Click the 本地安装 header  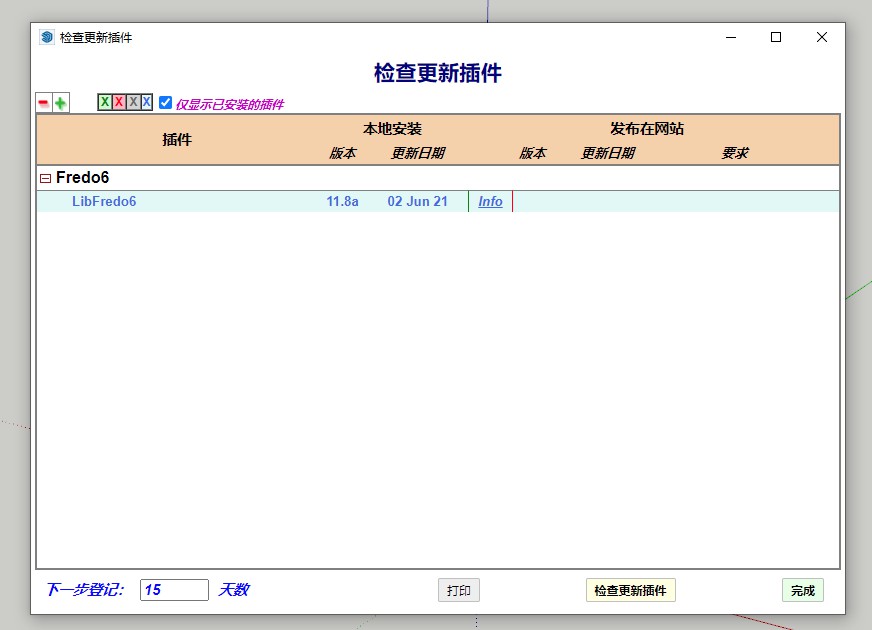pyautogui.click(x=392, y=129)
